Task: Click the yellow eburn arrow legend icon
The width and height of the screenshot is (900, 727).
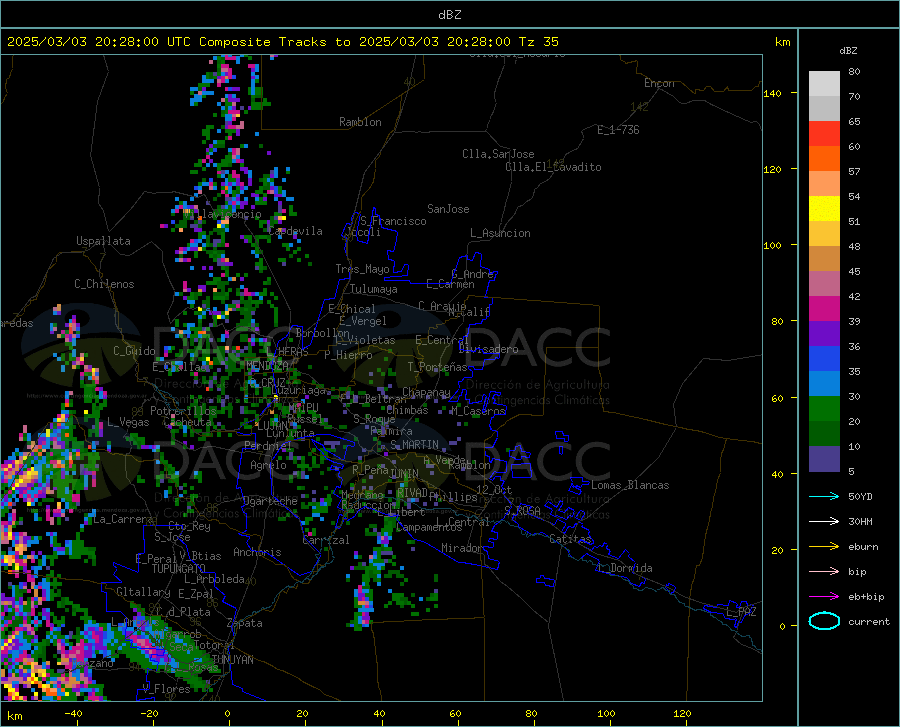Action: pos(824,546)
